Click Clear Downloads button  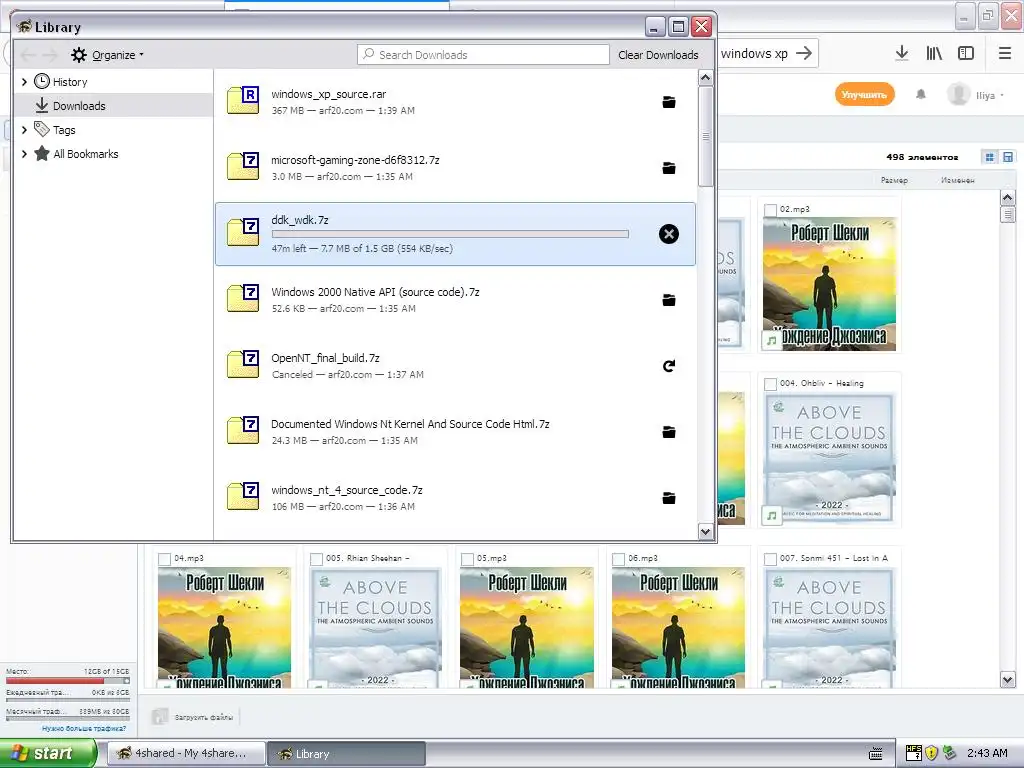pos(658,55)
